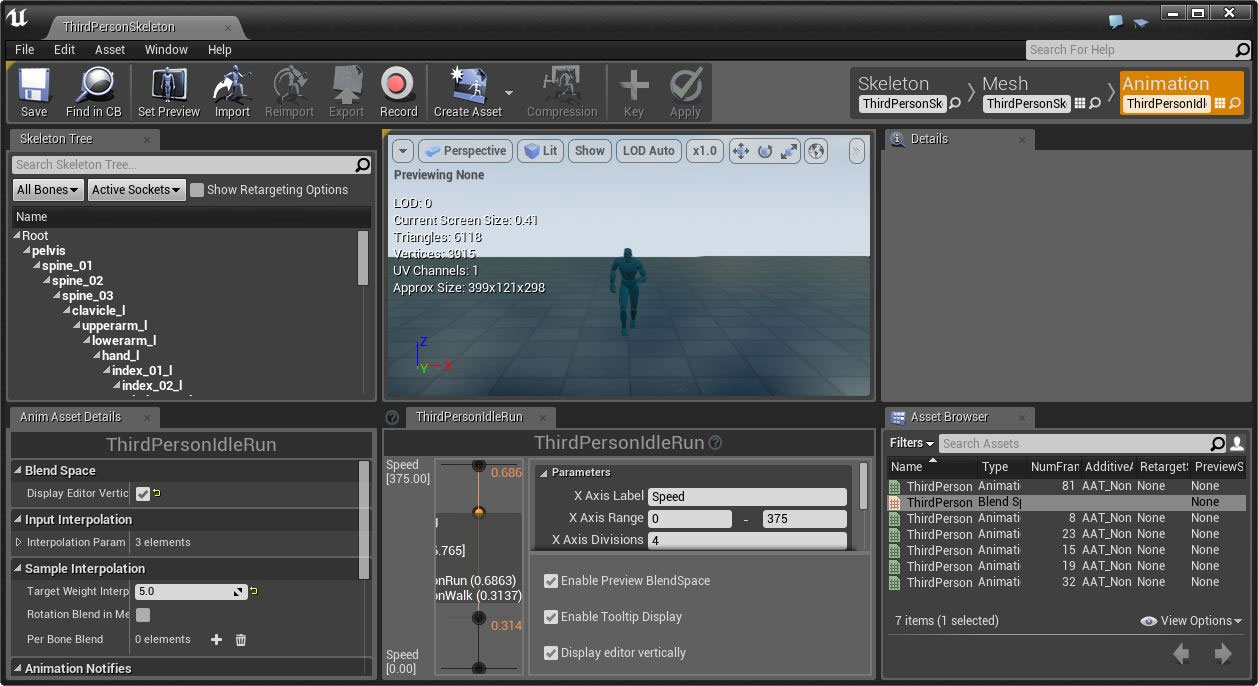
Task: Collapse the Parameters section in blend space
Action: pyautogui.click(x=544, y=473)
